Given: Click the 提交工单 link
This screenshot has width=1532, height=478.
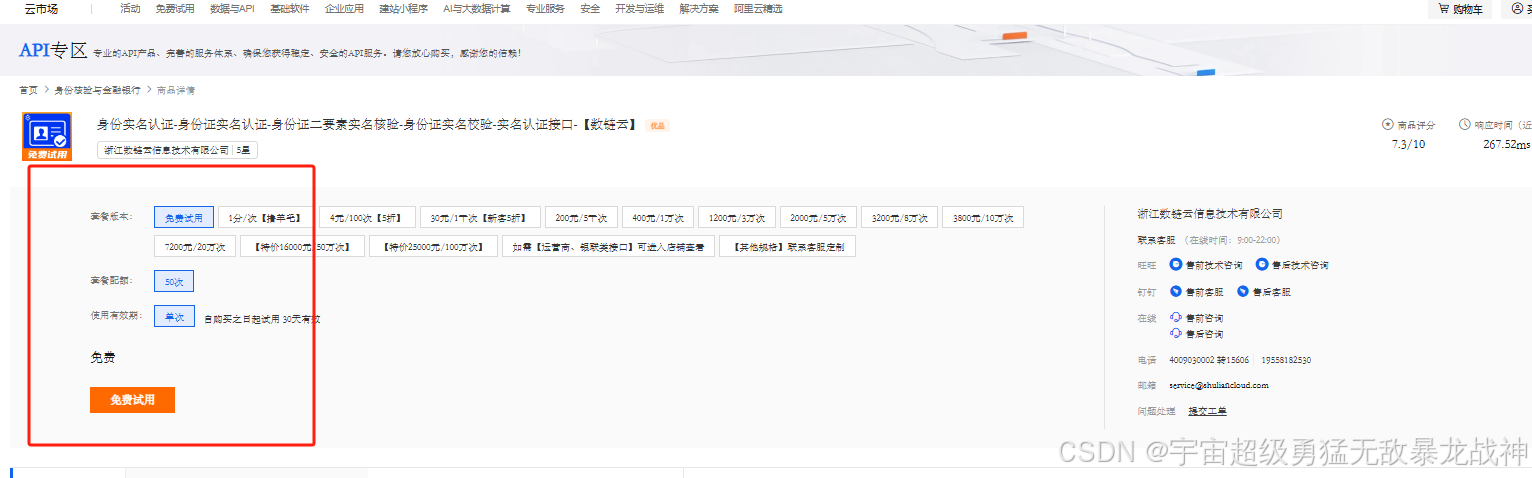Looking at the screenshot, I should 1206,411.
